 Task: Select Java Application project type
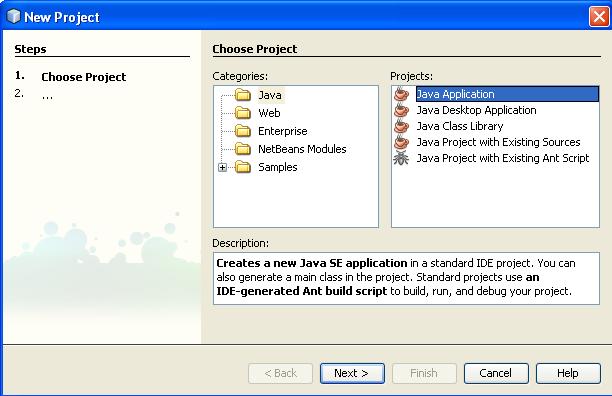507,94
